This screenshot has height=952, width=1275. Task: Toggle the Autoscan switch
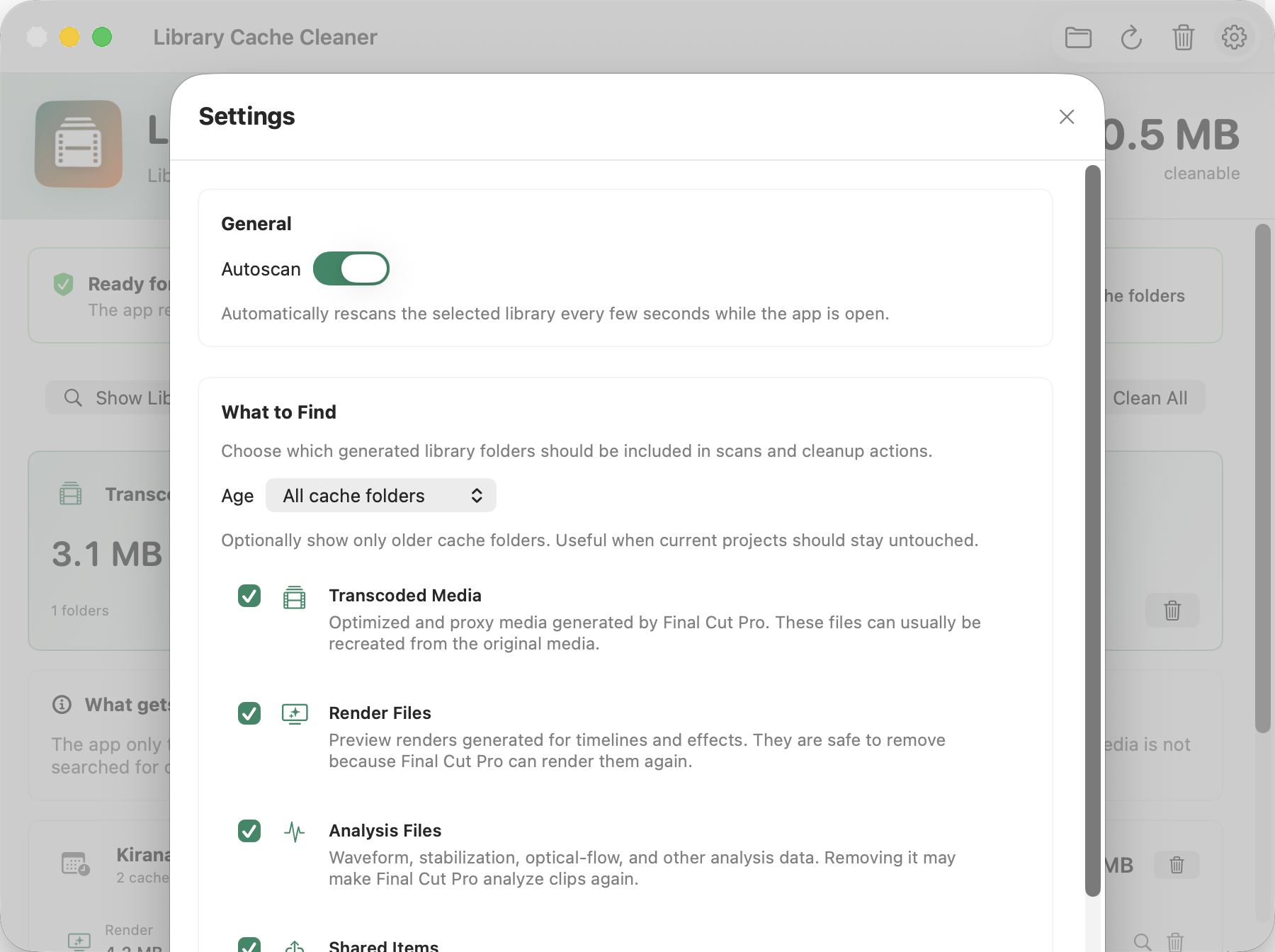[351, 269]
